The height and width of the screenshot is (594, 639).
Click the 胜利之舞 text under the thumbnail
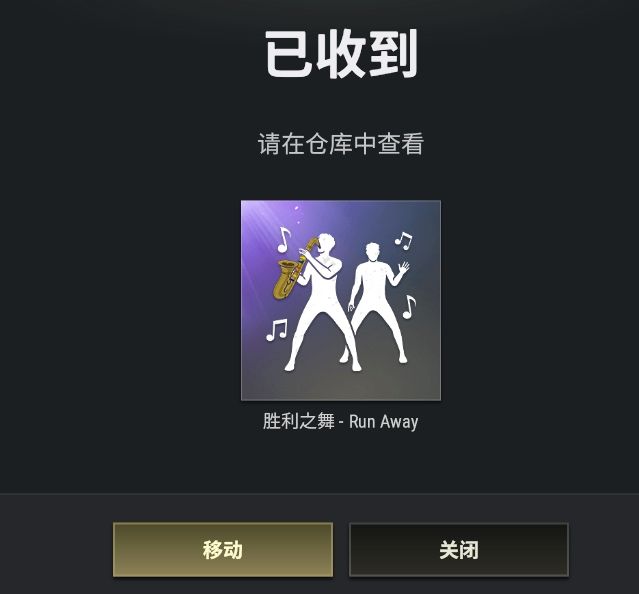click(x=298, y=421)
